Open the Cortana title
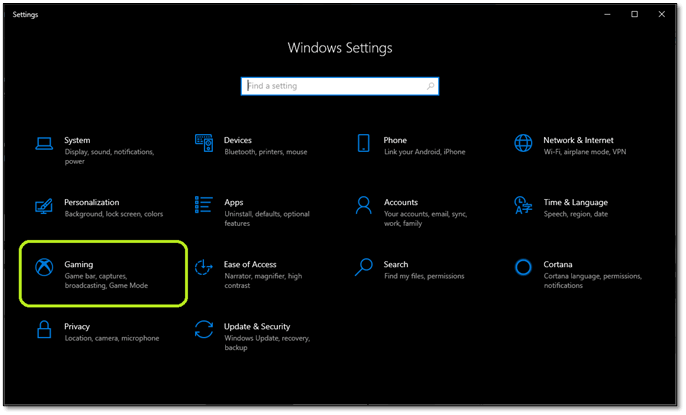The height and width of the screenshot is (415, 686). pyautogui.click(x=558, y=265)
